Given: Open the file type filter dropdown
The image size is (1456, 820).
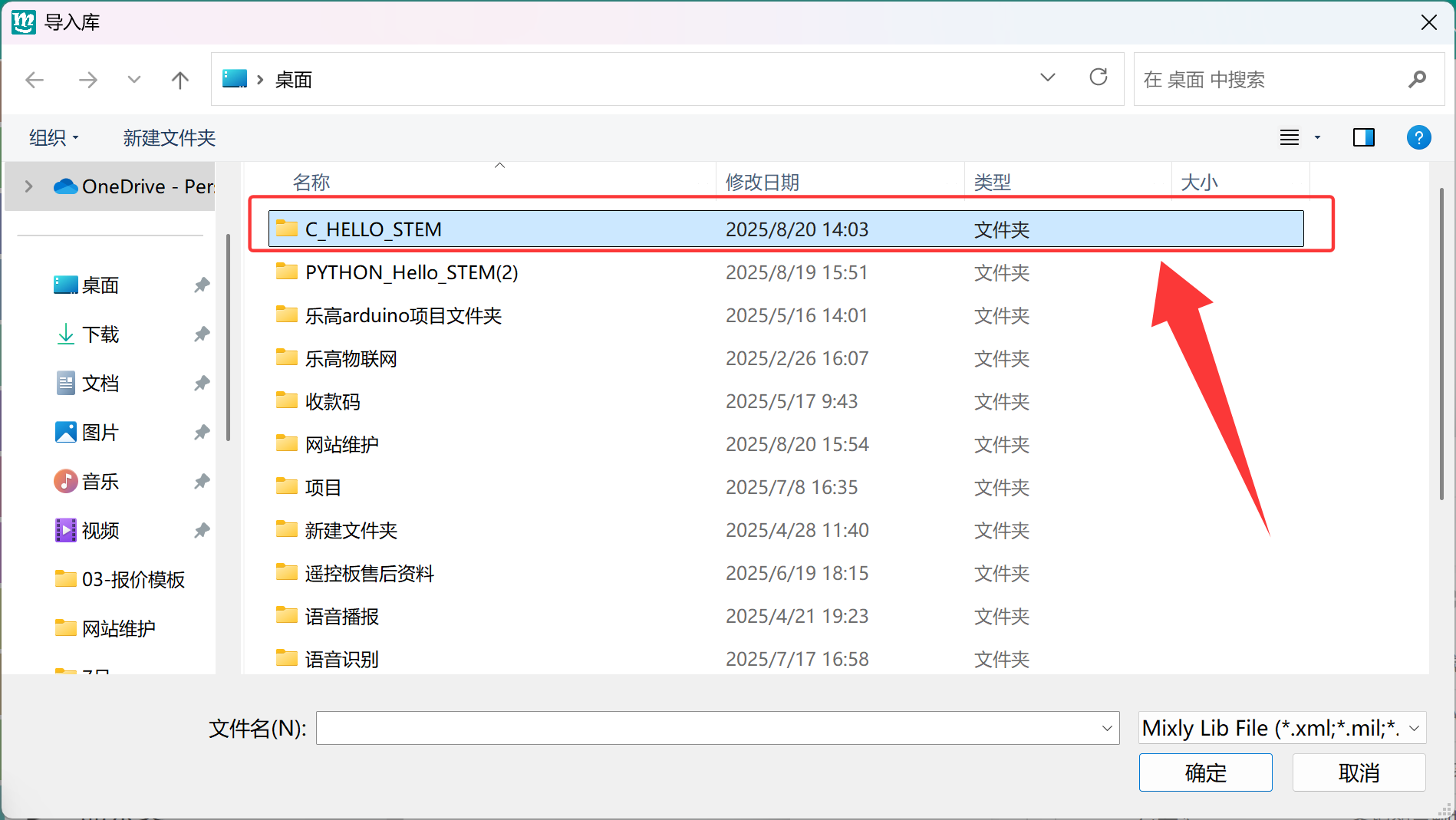Looking at the screenshot, I should 1282,728.
